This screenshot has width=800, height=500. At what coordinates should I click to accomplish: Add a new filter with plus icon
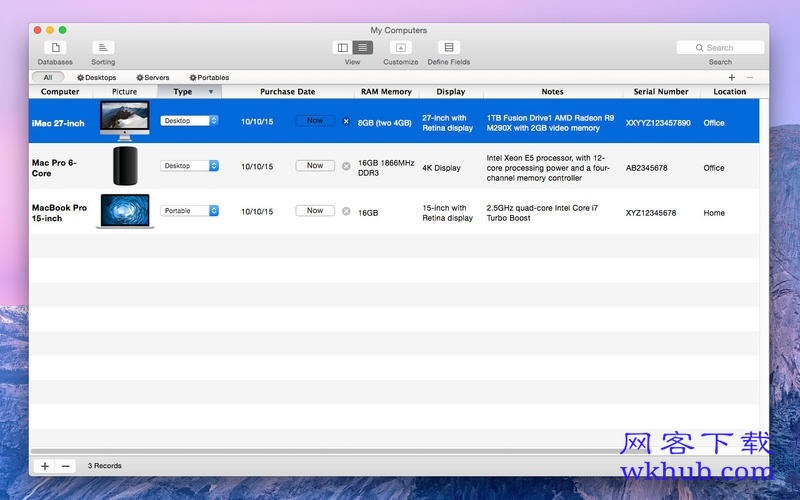pos(732,78)
